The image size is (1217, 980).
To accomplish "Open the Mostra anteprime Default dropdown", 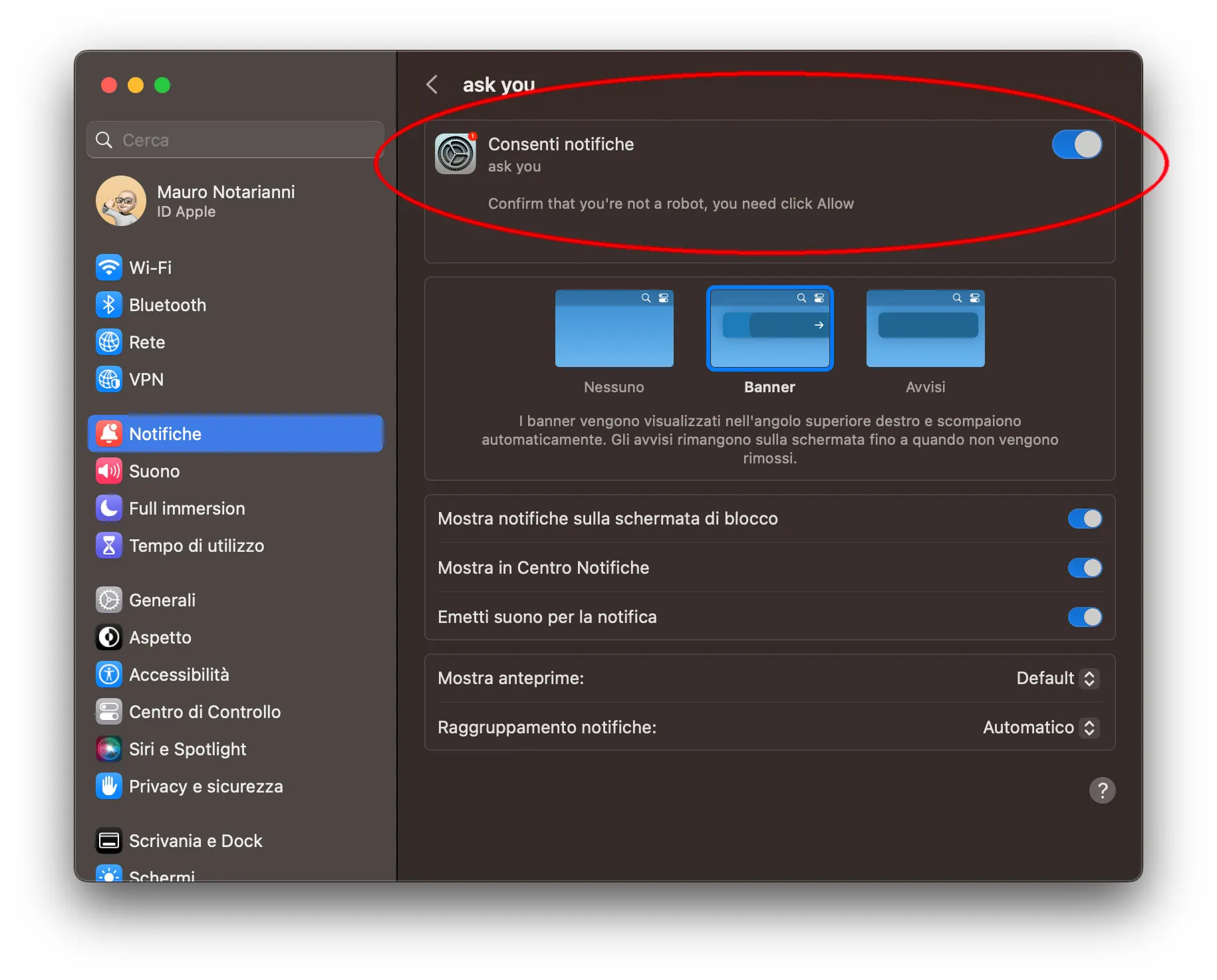I will click(x=1056, y=678).
